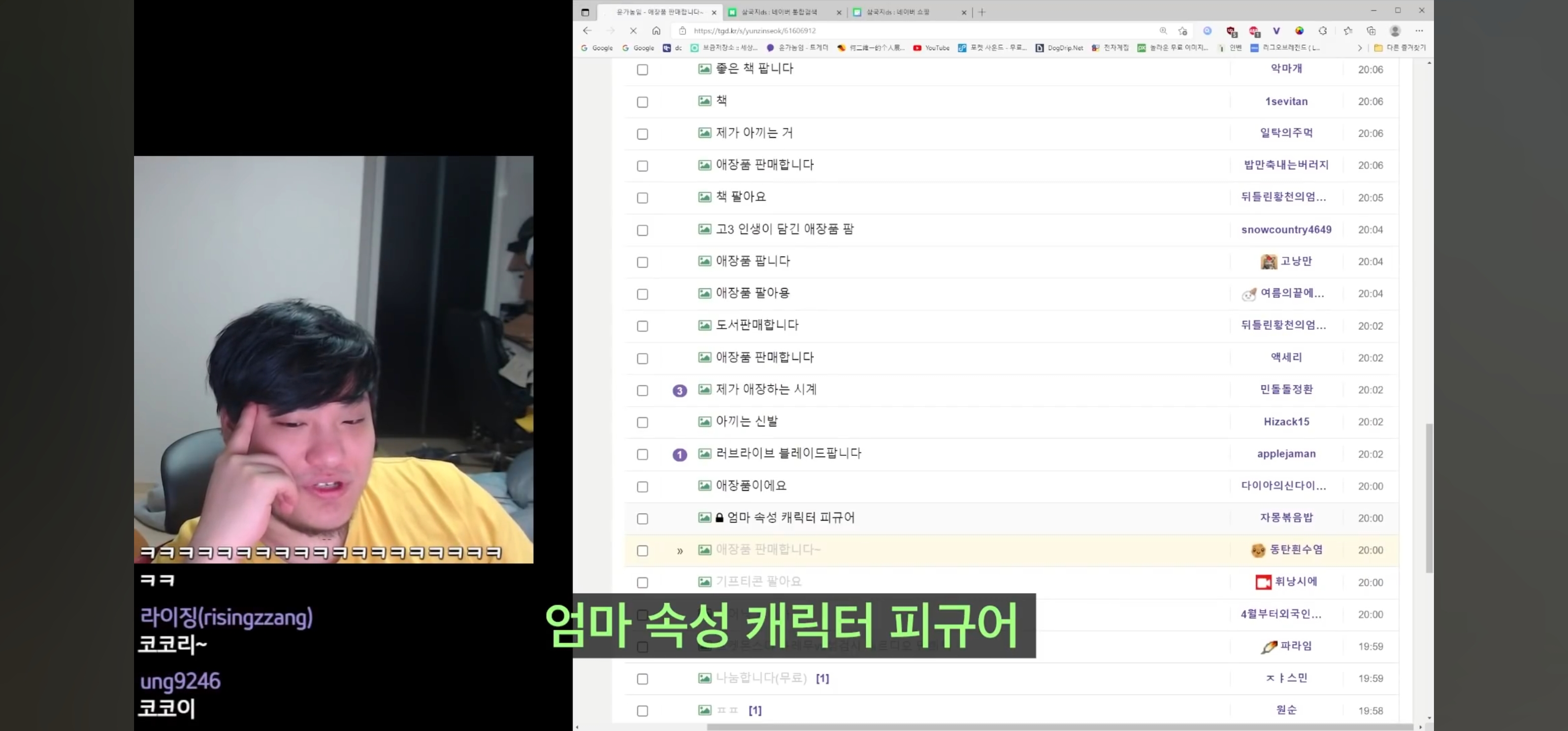Open the '다른 즐겨찾기' bookmarks folder
The width and height of the screenshot is (1568, 731).
[x=1400, y=48]
